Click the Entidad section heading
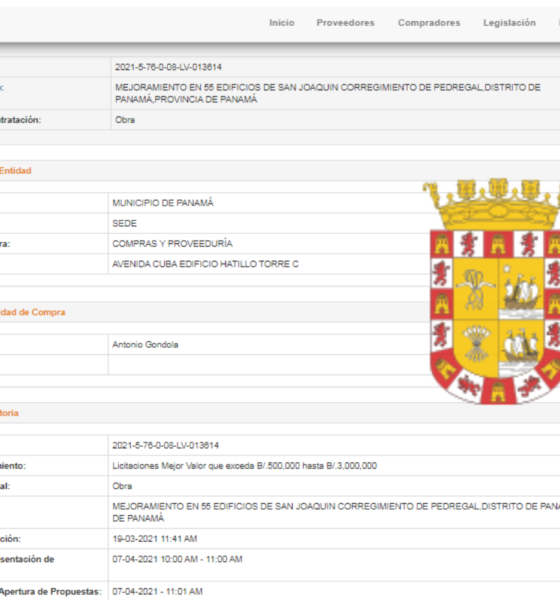The image size is (560, 600). 15,171
